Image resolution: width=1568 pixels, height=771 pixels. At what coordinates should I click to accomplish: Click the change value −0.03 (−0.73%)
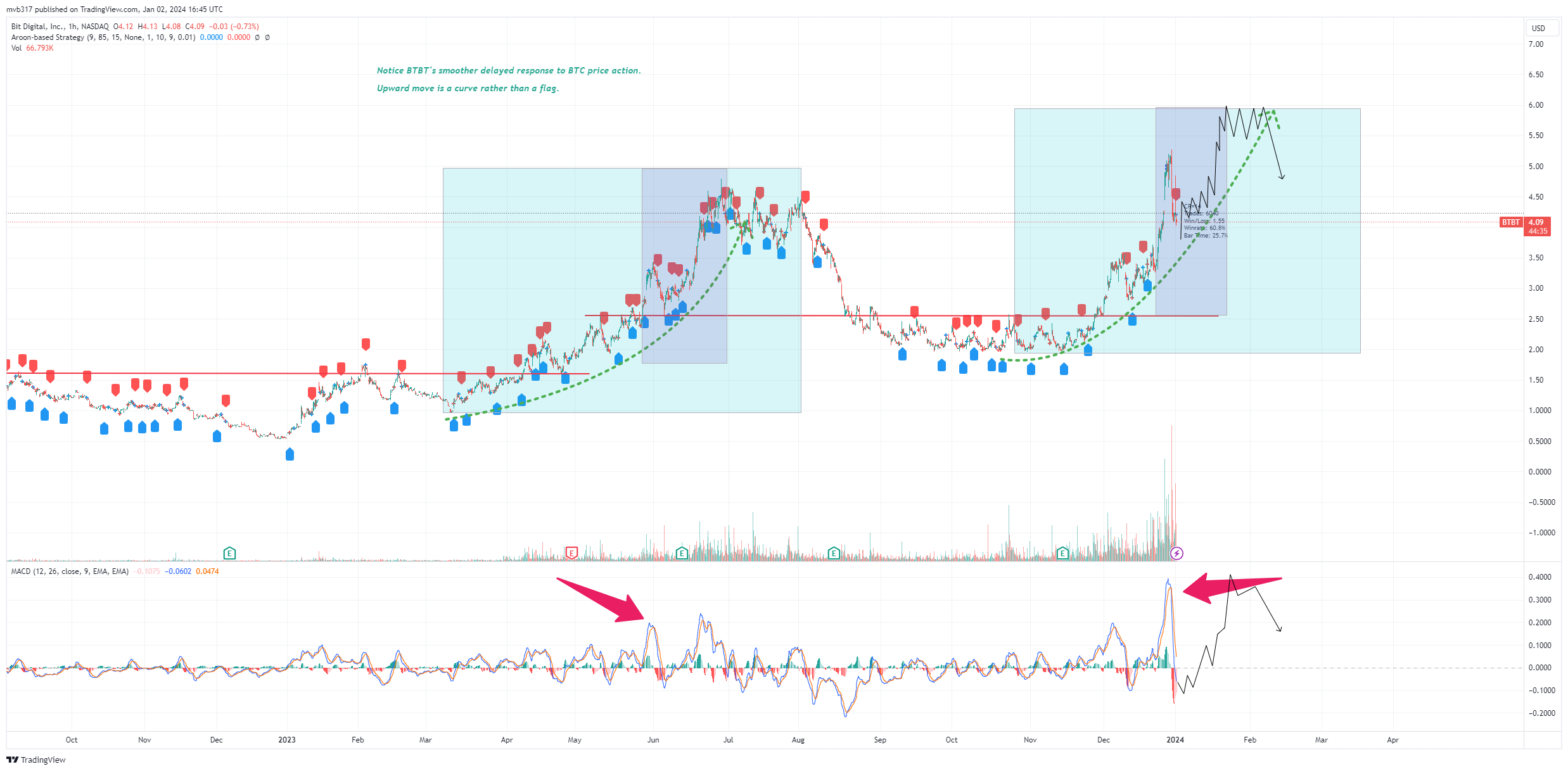234,27
